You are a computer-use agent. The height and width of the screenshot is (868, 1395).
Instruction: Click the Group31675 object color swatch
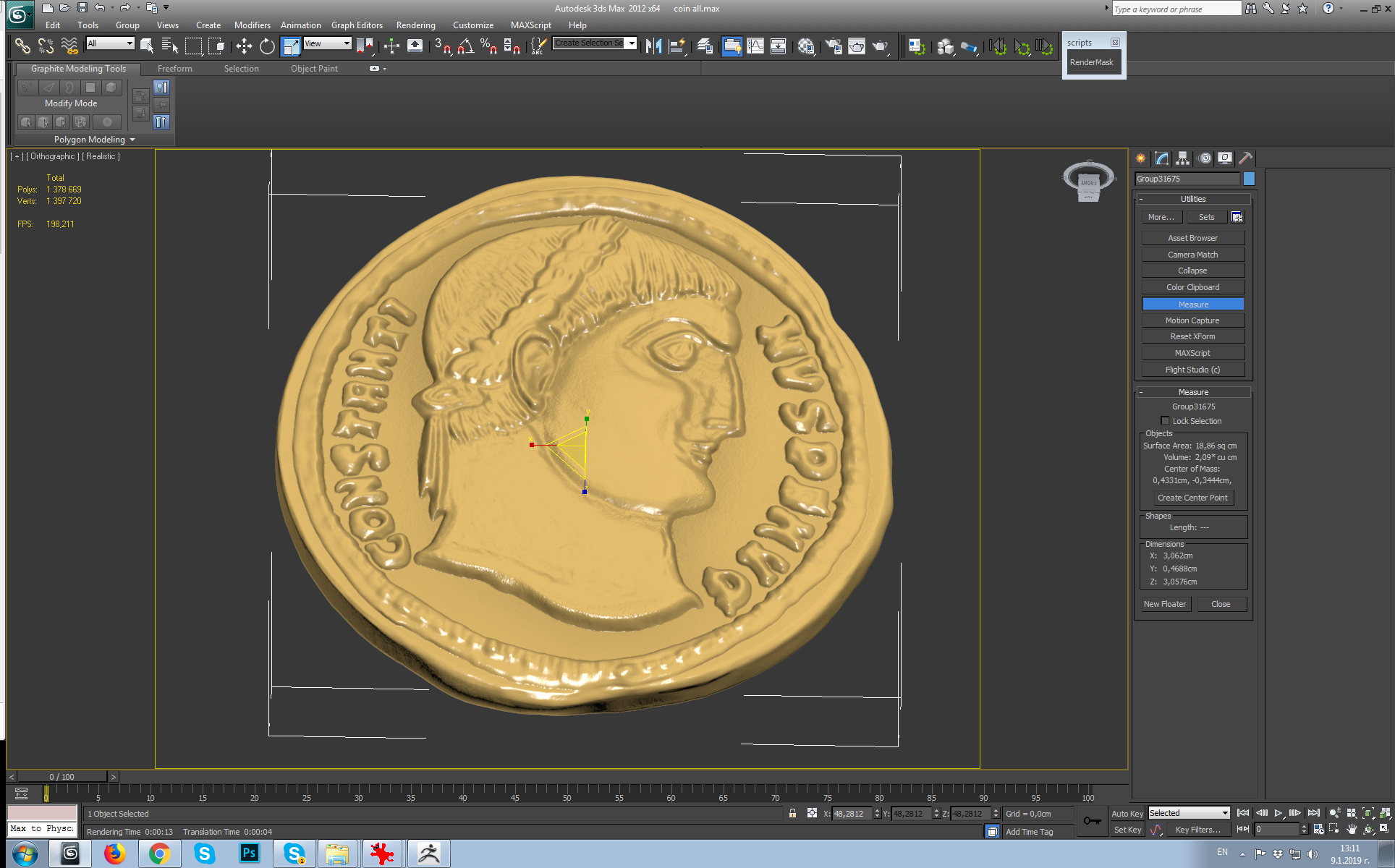tap(1248, 179)
